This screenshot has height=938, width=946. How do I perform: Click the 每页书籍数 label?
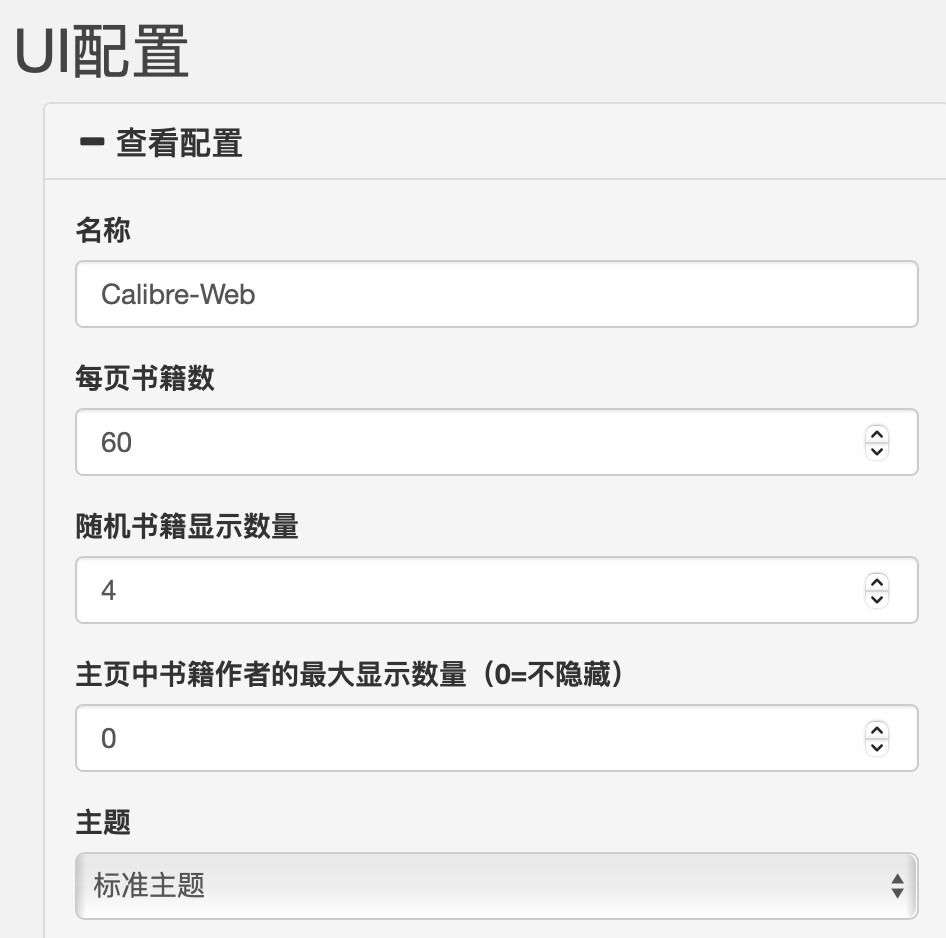click(x=145, y=379)
